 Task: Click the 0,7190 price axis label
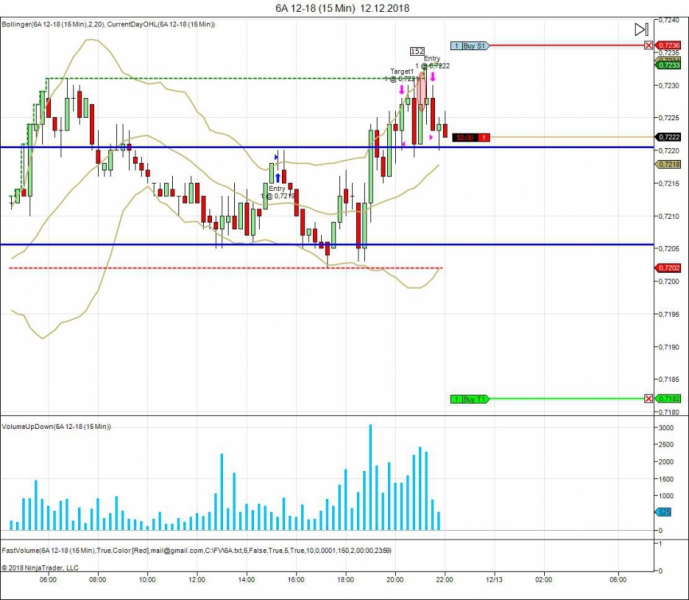pos(668,347)
